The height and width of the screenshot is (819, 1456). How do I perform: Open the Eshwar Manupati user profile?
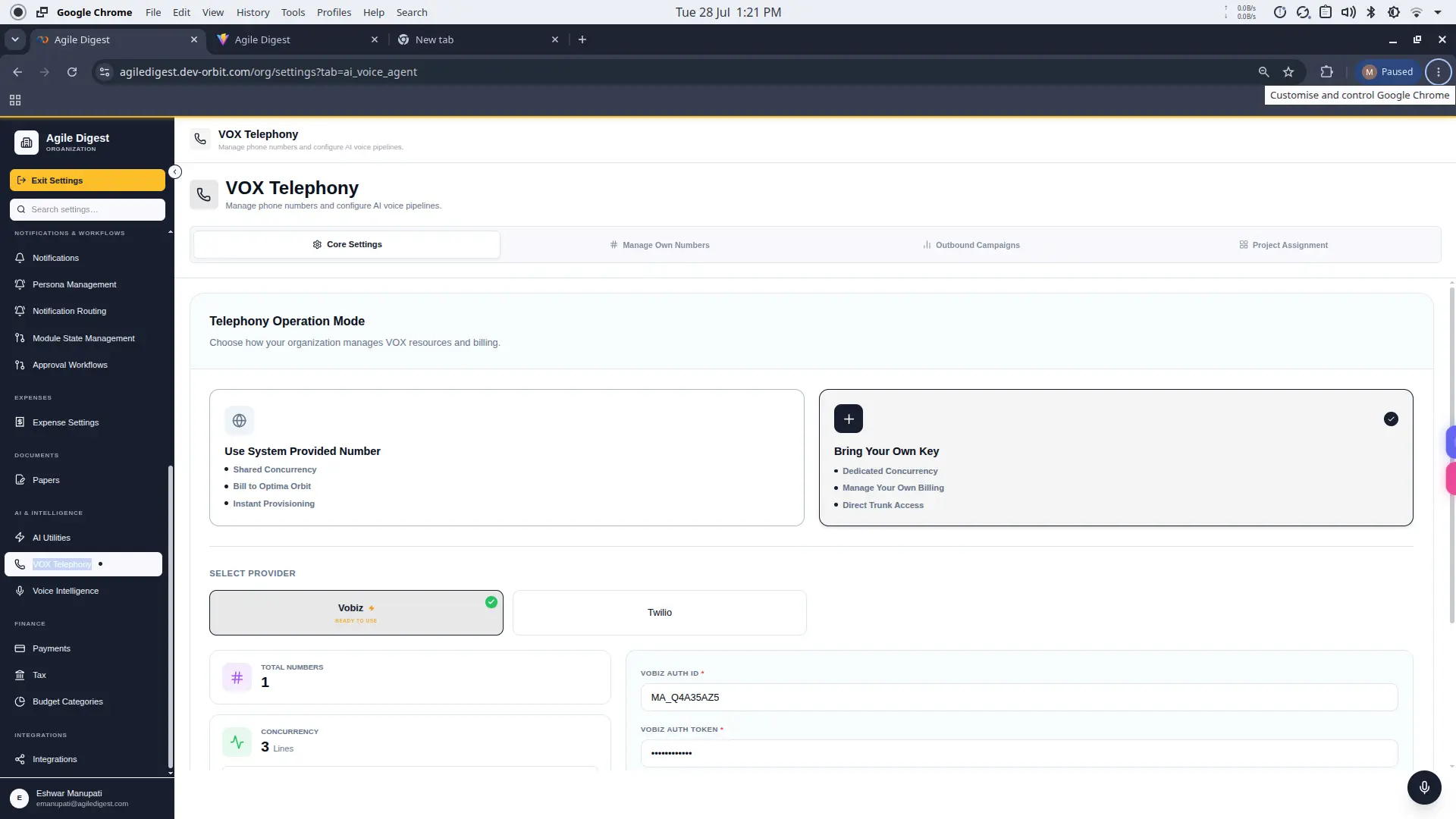[x=86, y=798]
